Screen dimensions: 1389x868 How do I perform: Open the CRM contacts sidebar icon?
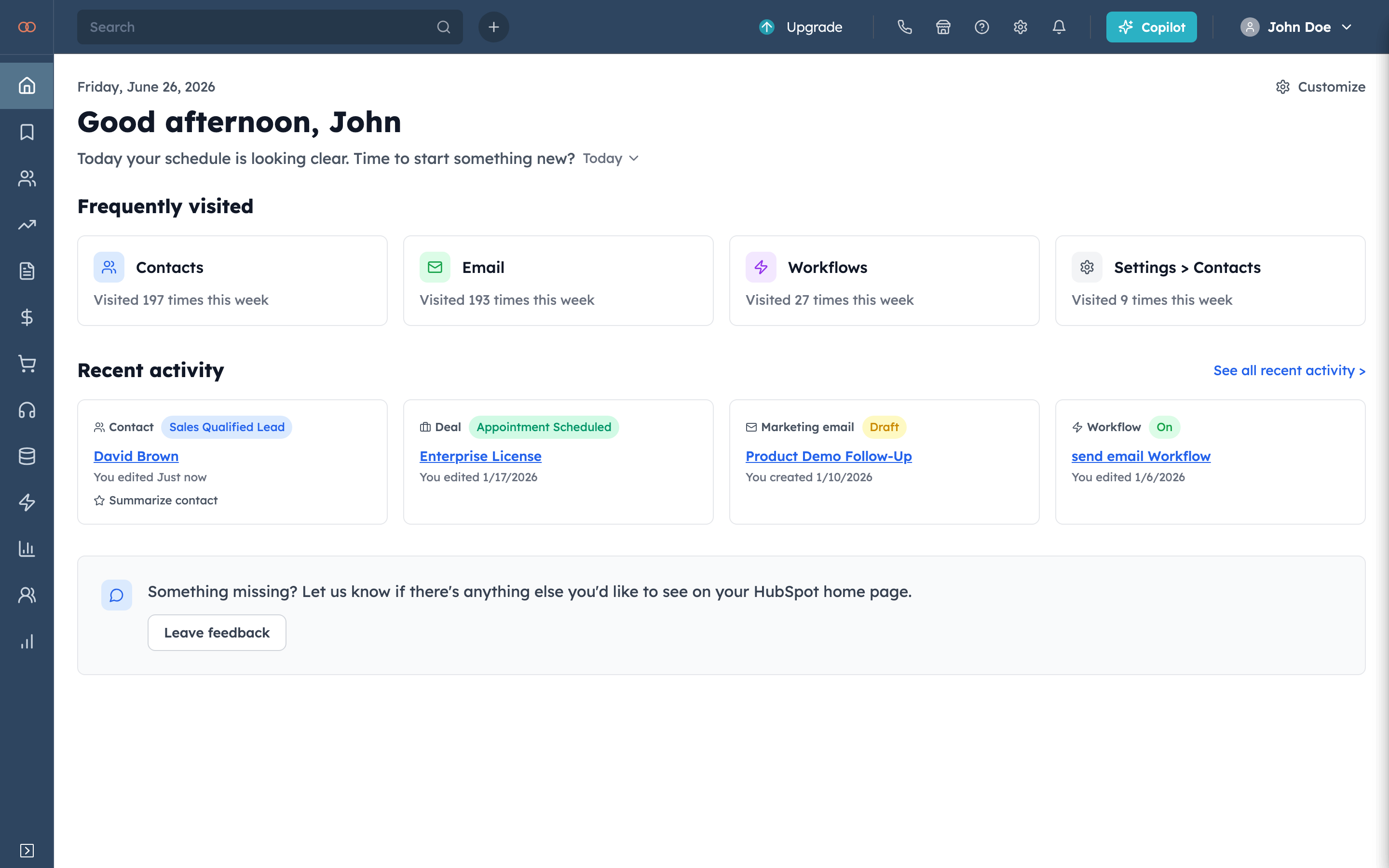click(x=27, y=178)
